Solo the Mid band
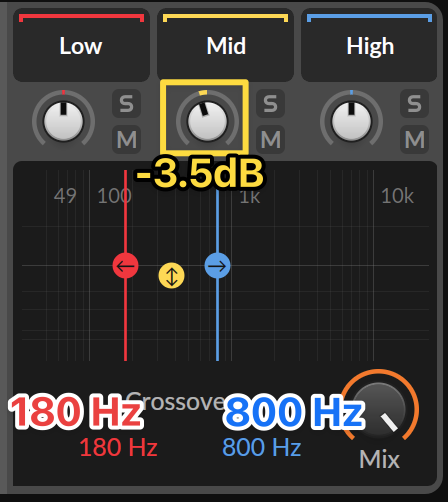This screenshot has width=448, height=502. point(270,103)
